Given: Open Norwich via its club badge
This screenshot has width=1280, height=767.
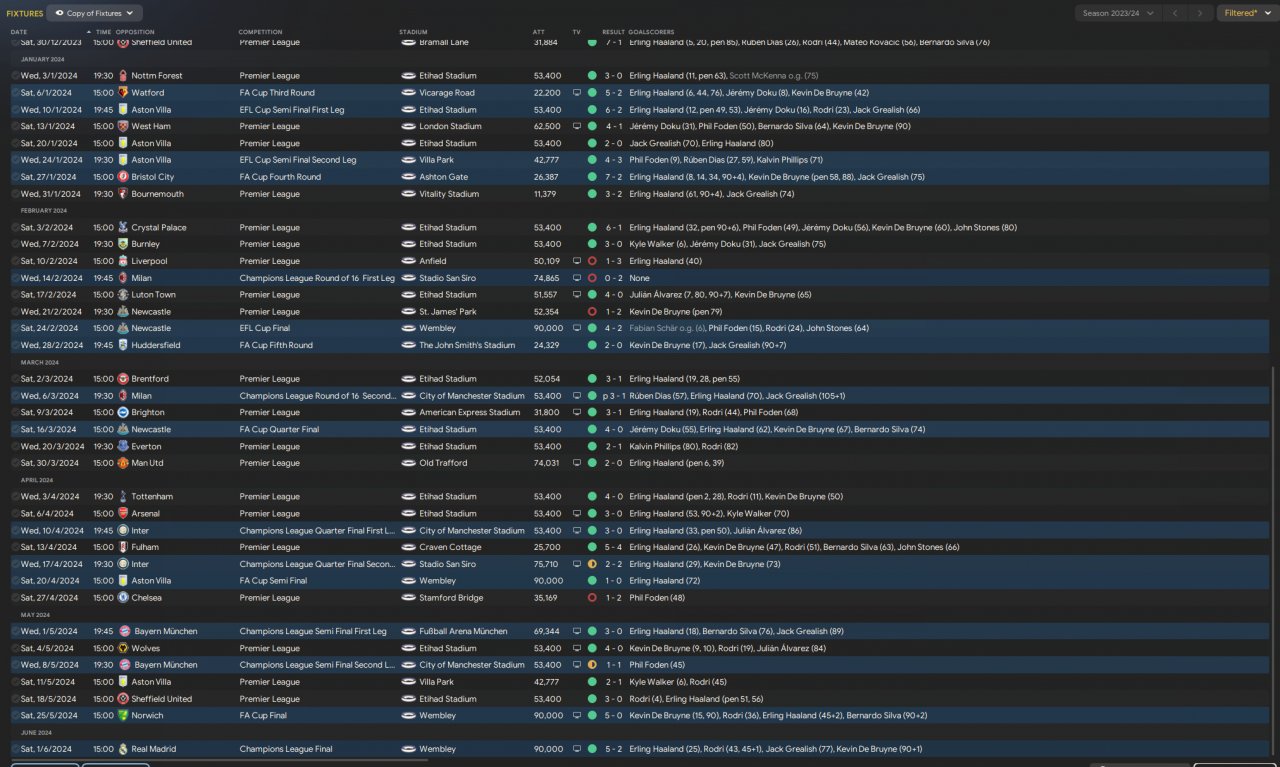Looking at the screenshot, I should coord(123,716).
